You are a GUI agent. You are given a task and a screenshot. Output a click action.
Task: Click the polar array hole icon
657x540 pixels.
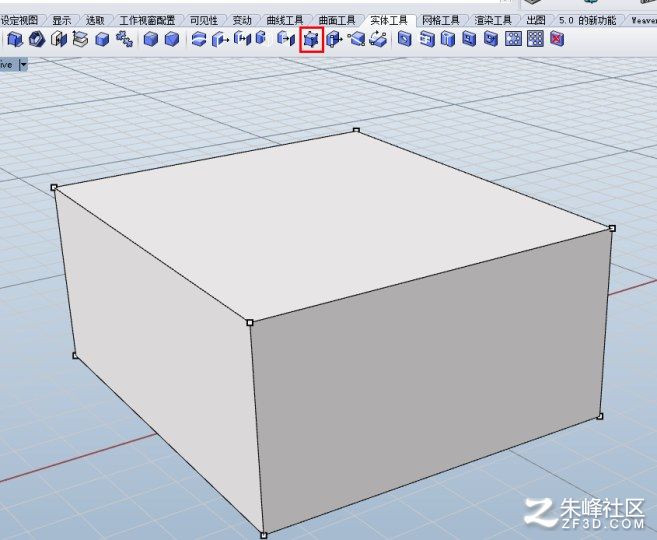(x=513, y=39)
